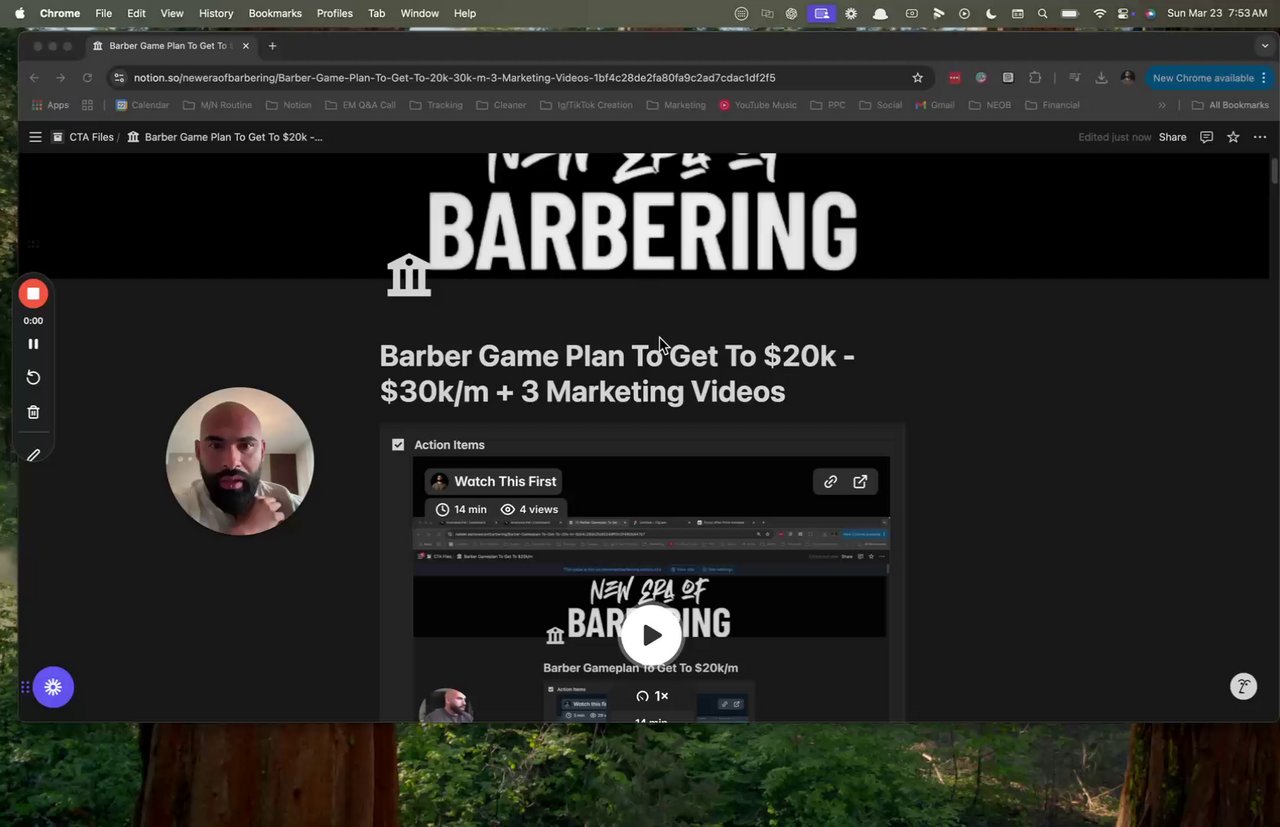Bookmark this page with the address bar star

[917, 78]
